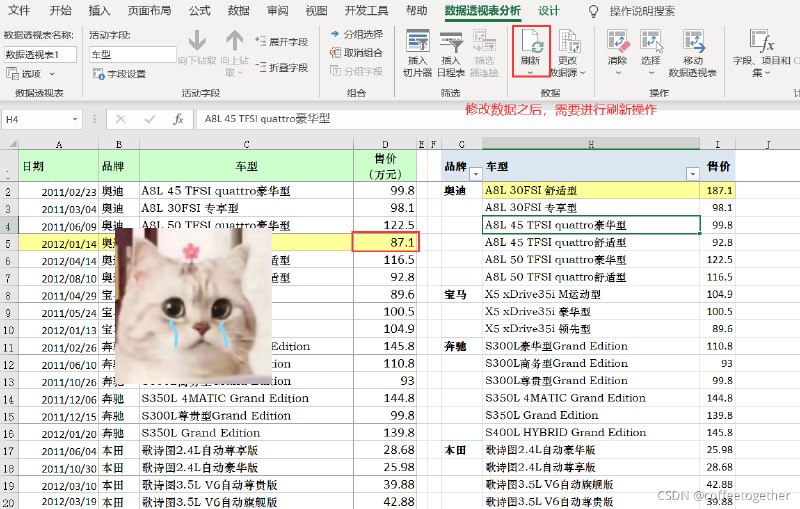Expand the Name Box dropdown arrow
This screenshot has width=800, height=509.
[75, 119]
